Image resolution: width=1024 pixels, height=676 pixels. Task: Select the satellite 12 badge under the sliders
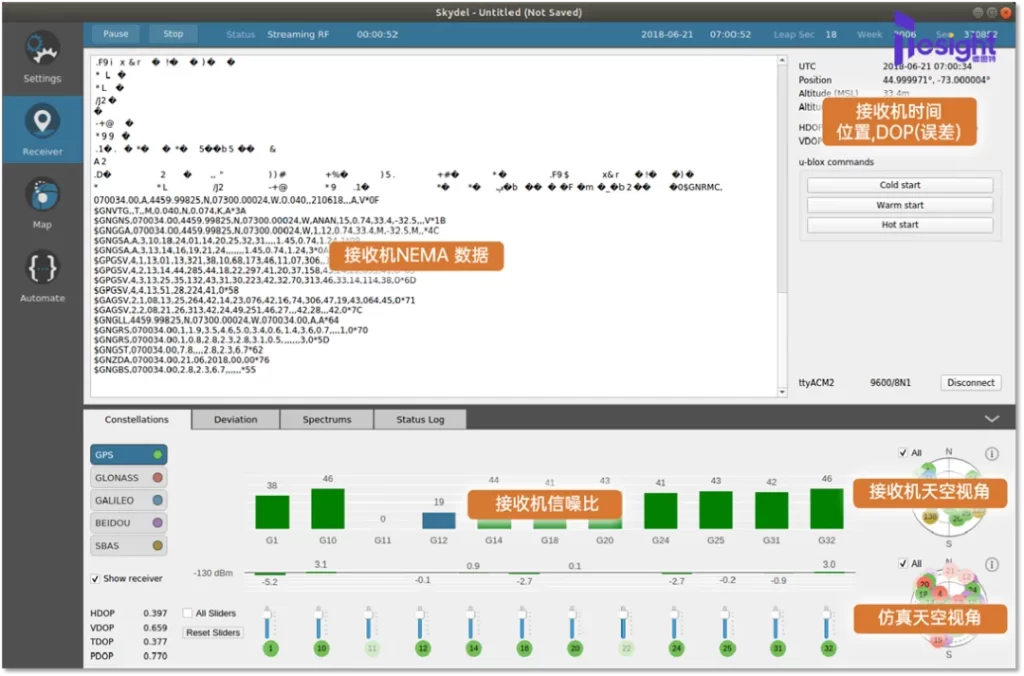click(423, 648)
